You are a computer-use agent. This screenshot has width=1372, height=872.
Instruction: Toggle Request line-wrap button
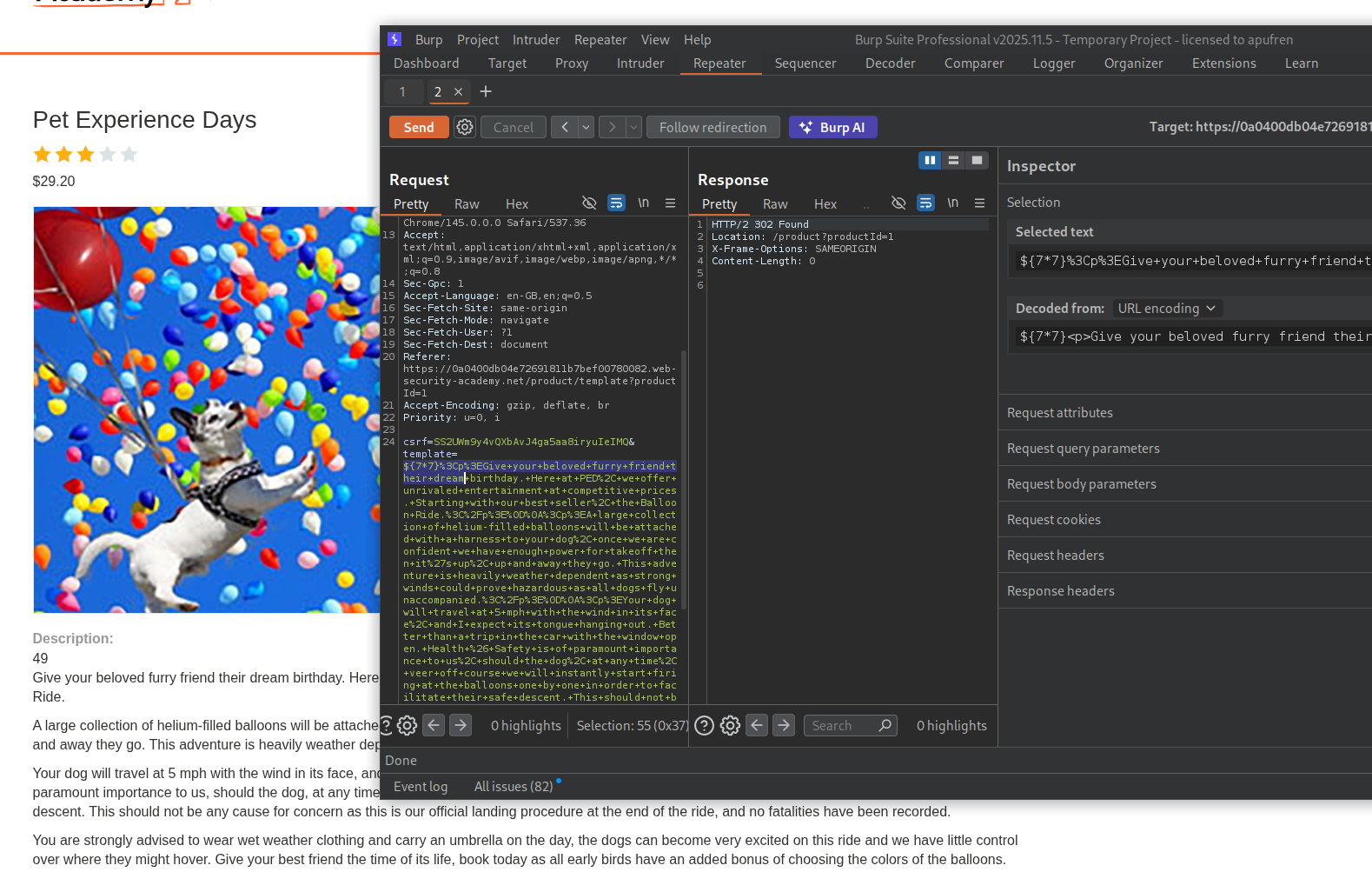point(616,203)
